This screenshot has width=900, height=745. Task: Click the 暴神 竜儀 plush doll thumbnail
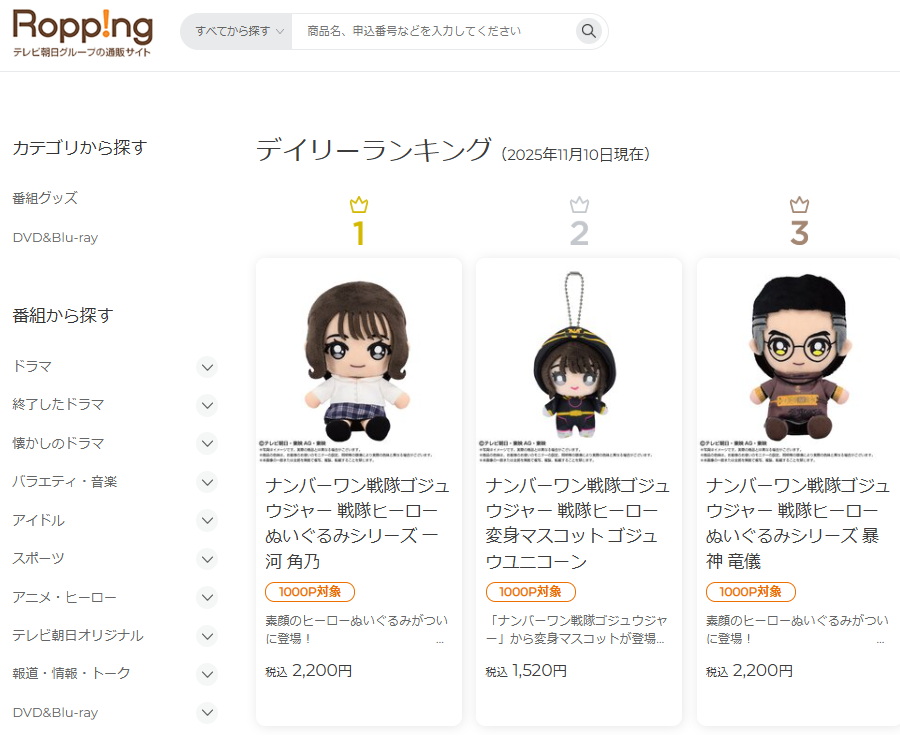click(799, 362)
